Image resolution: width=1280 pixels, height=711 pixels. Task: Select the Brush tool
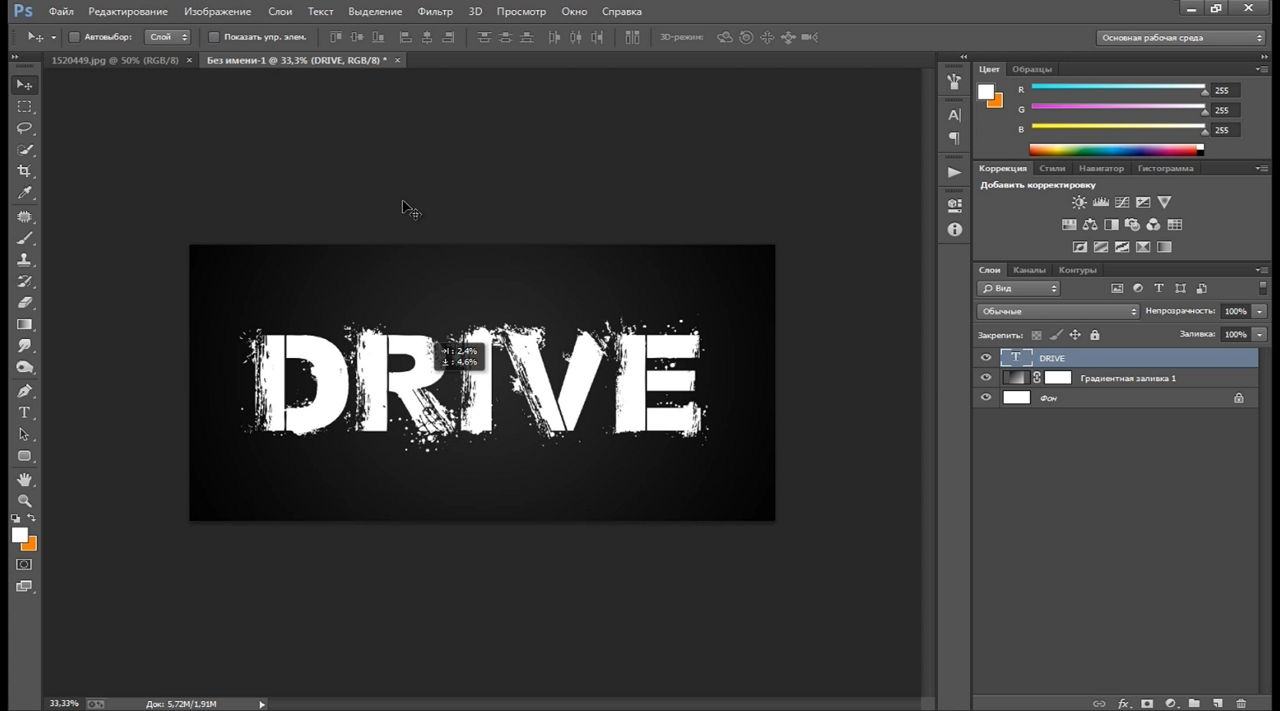point(24,238)
